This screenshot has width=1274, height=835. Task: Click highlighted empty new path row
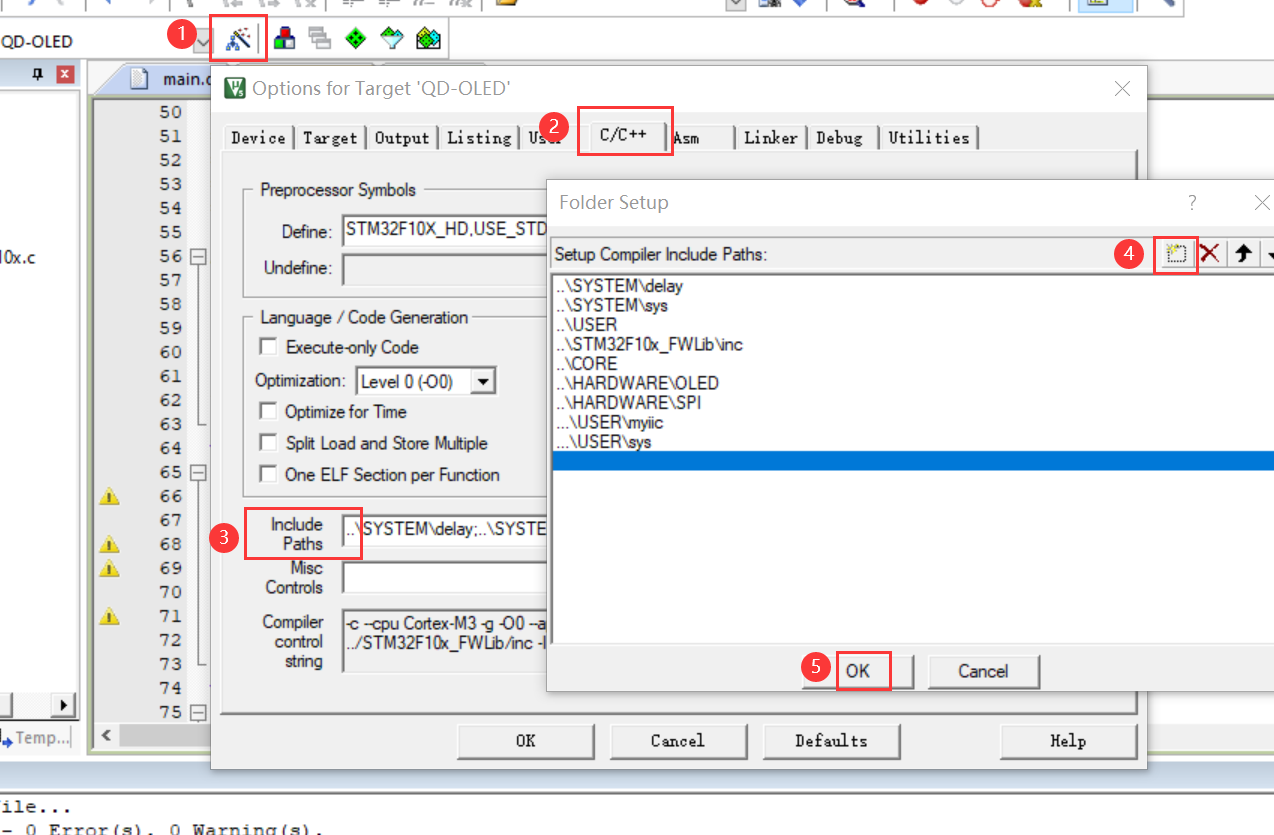(913, 461)
